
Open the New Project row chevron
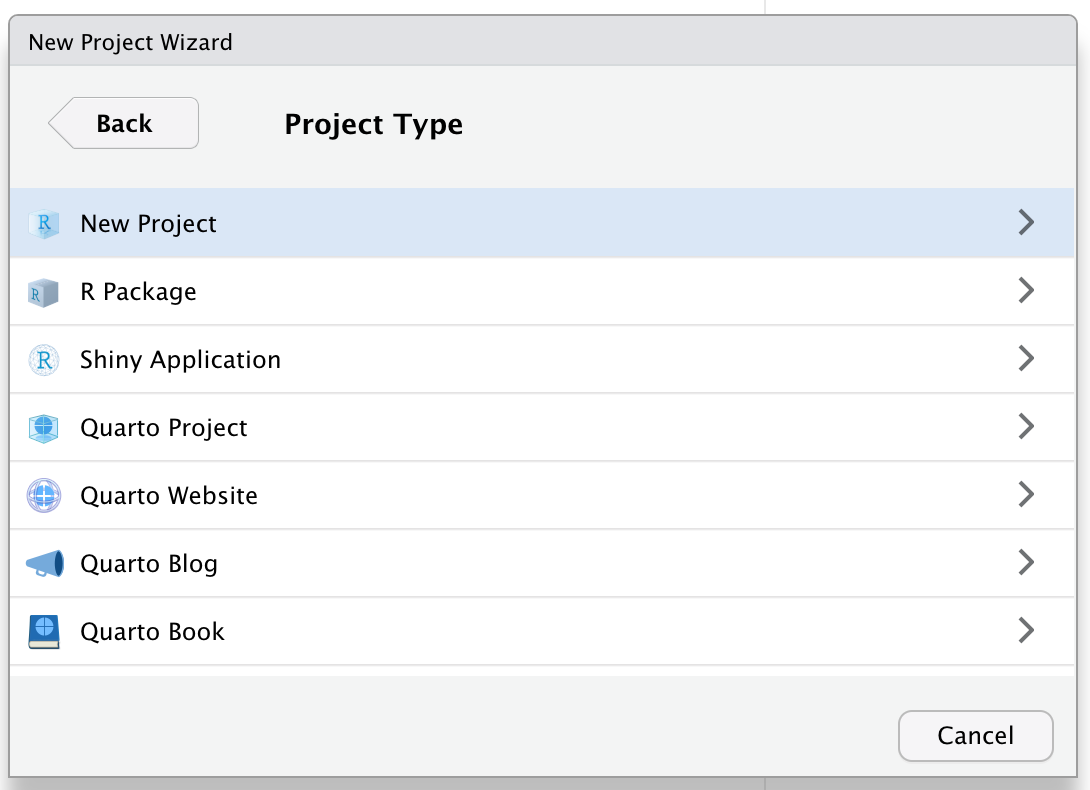point(1026,223)
